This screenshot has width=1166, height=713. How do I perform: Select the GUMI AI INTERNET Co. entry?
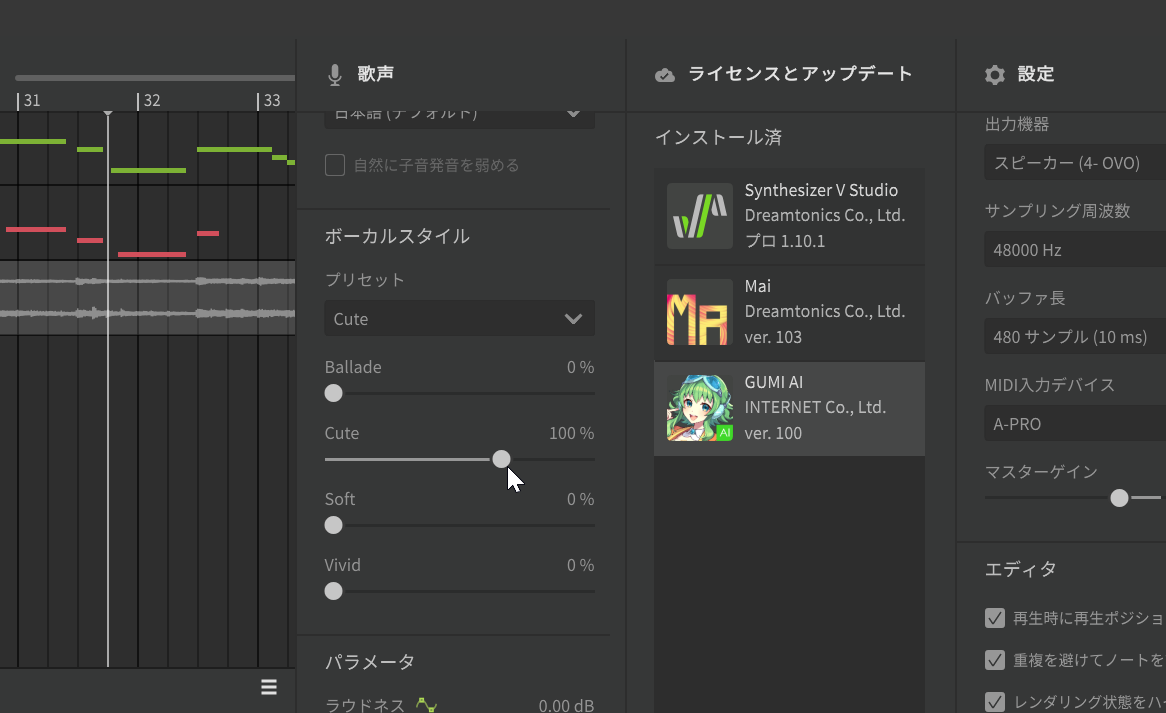point(789,408)
